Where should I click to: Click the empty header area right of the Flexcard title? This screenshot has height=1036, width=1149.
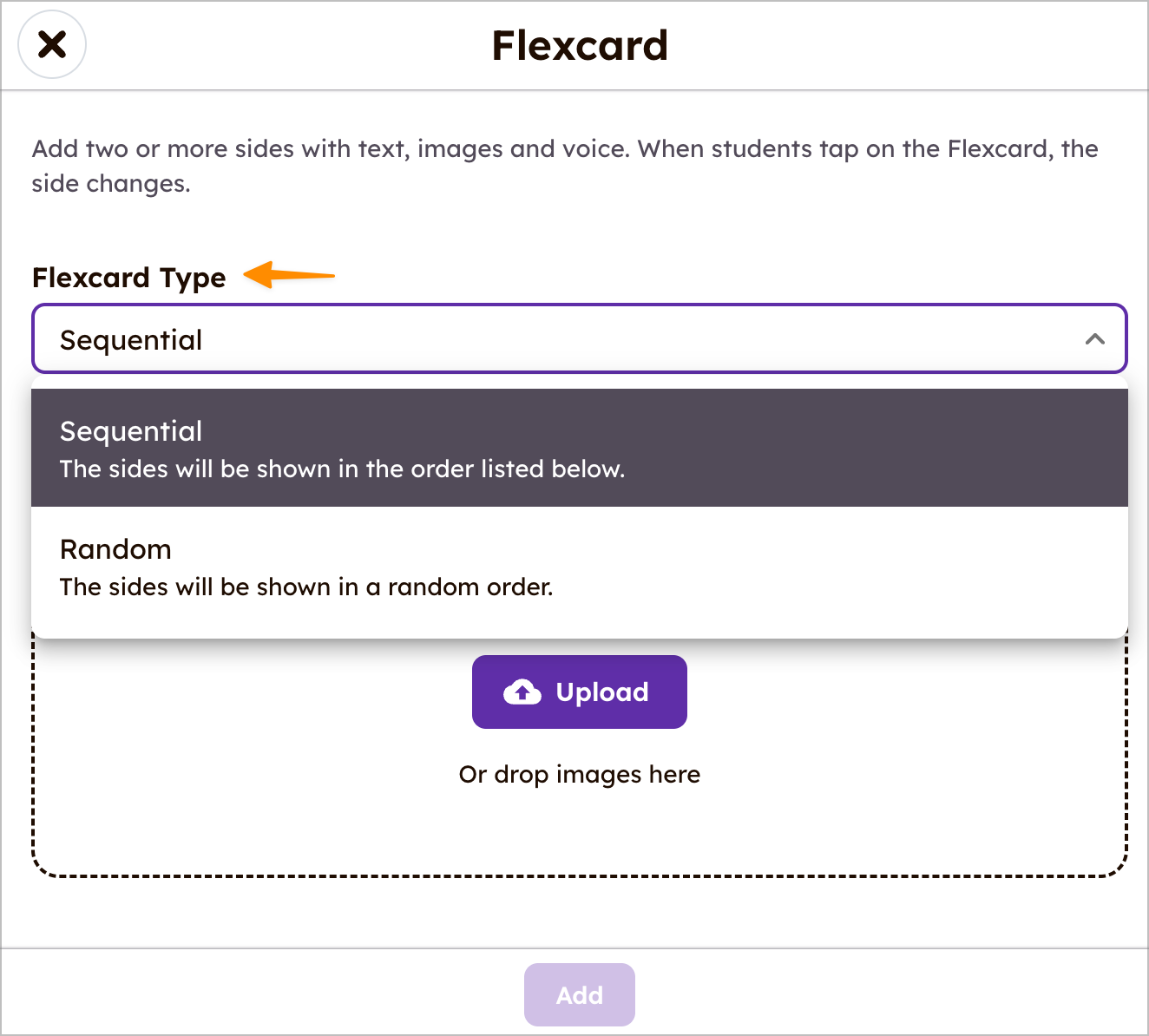[911, 46]
